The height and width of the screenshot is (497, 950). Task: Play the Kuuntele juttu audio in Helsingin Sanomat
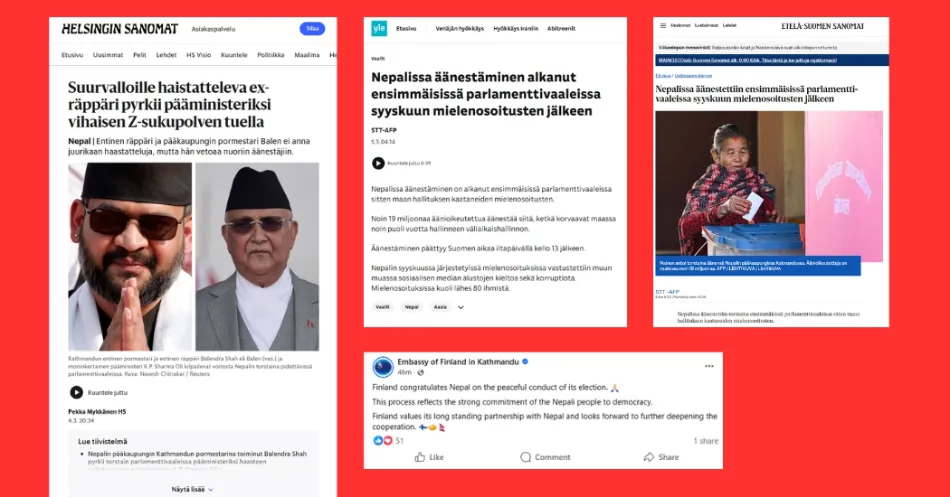(x=76, y=393)
